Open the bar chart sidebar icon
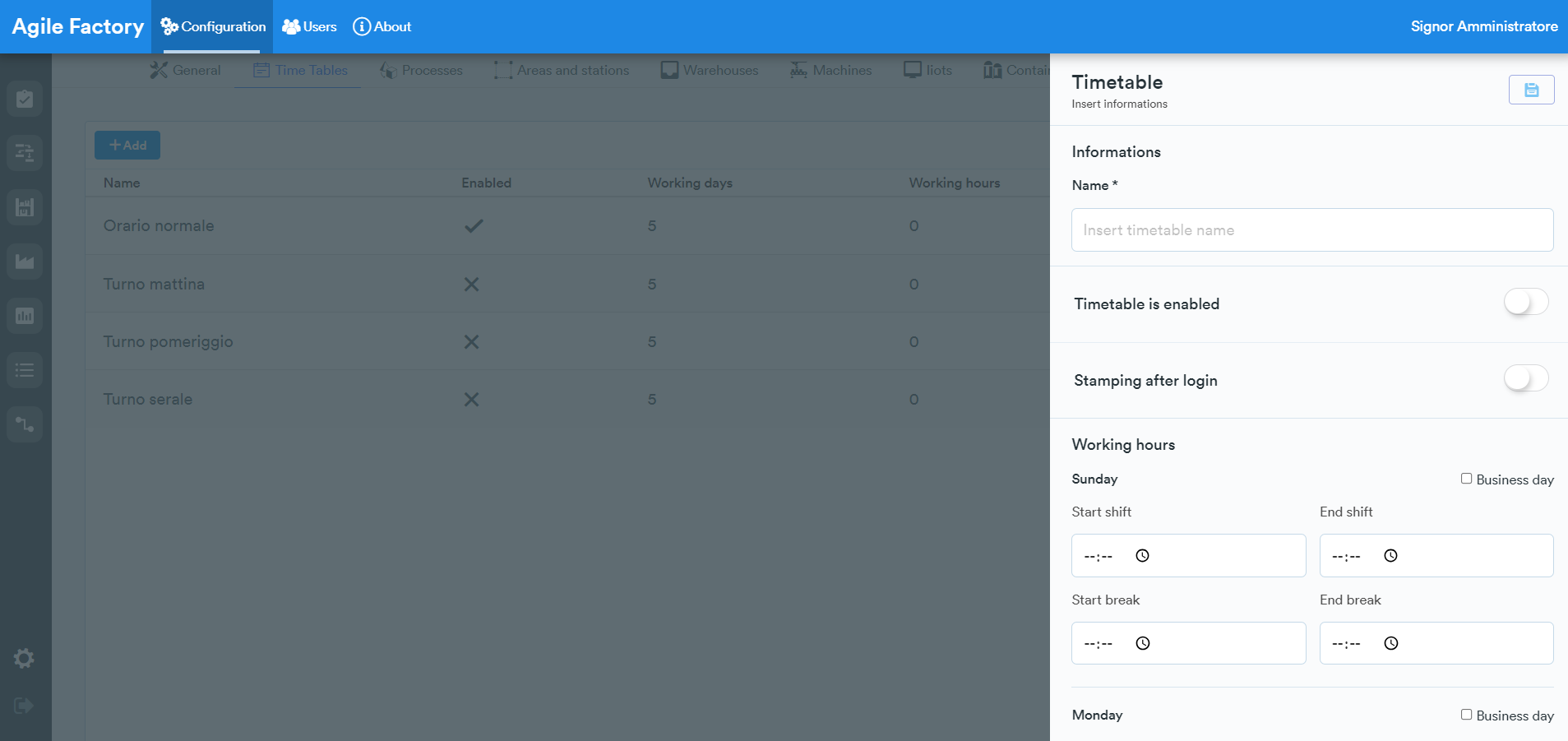The height and width of the screenshot is (741, 1568). [x=25, y=316]
